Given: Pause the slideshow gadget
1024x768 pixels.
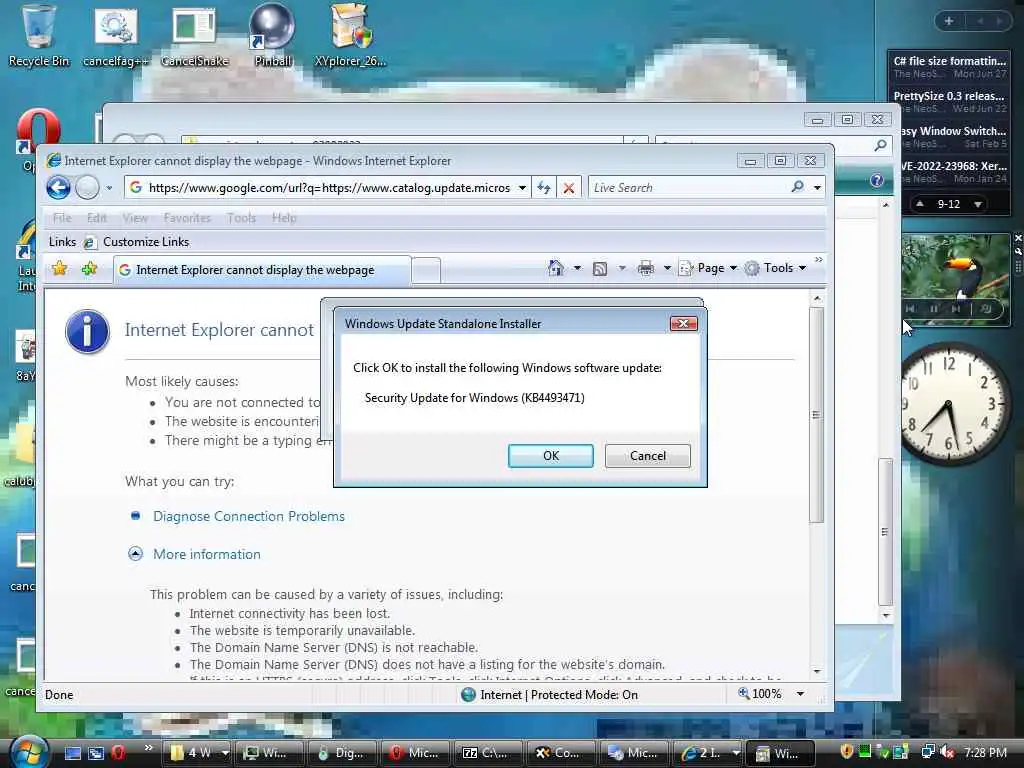Looking at the screenshot, I should click(x=933, y=308).
